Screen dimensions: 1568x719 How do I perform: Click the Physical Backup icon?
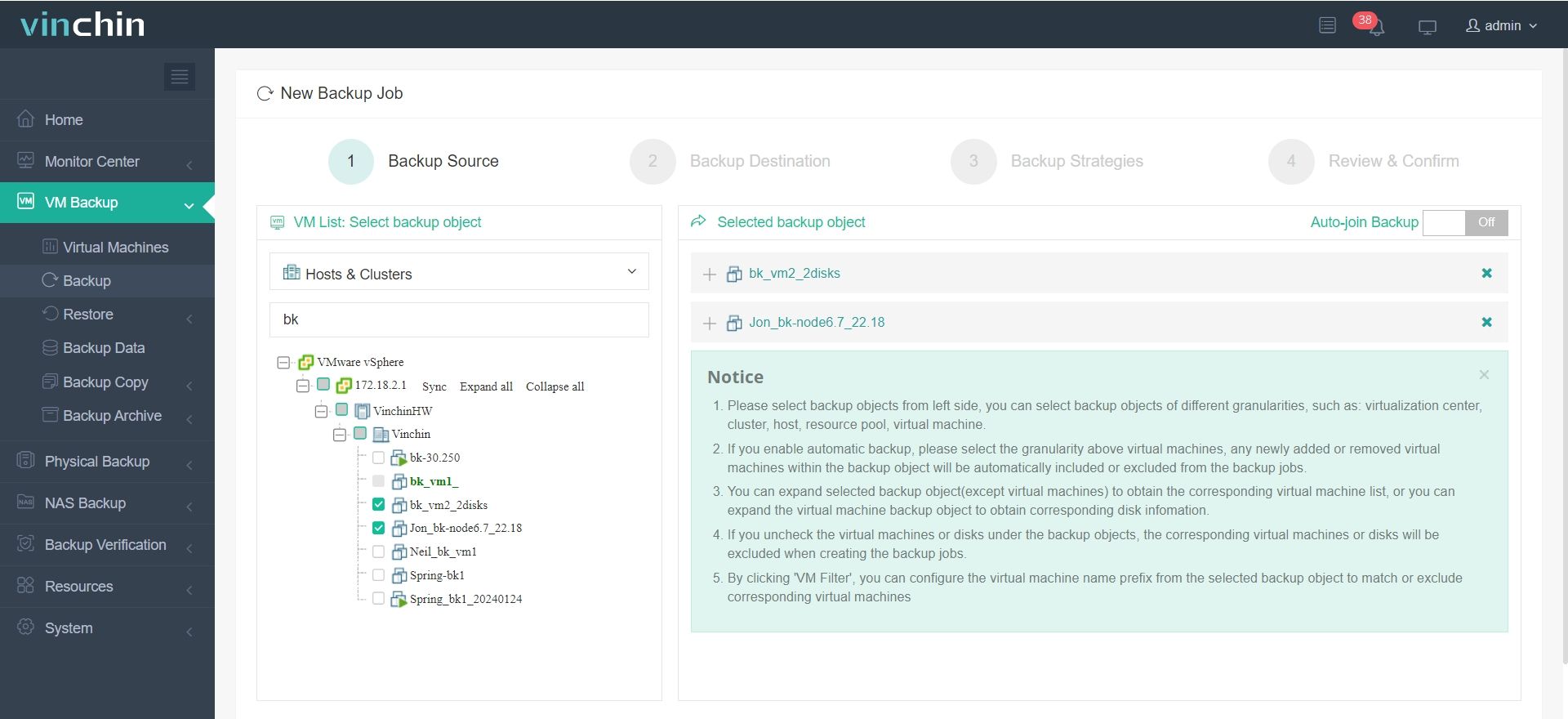26,461
